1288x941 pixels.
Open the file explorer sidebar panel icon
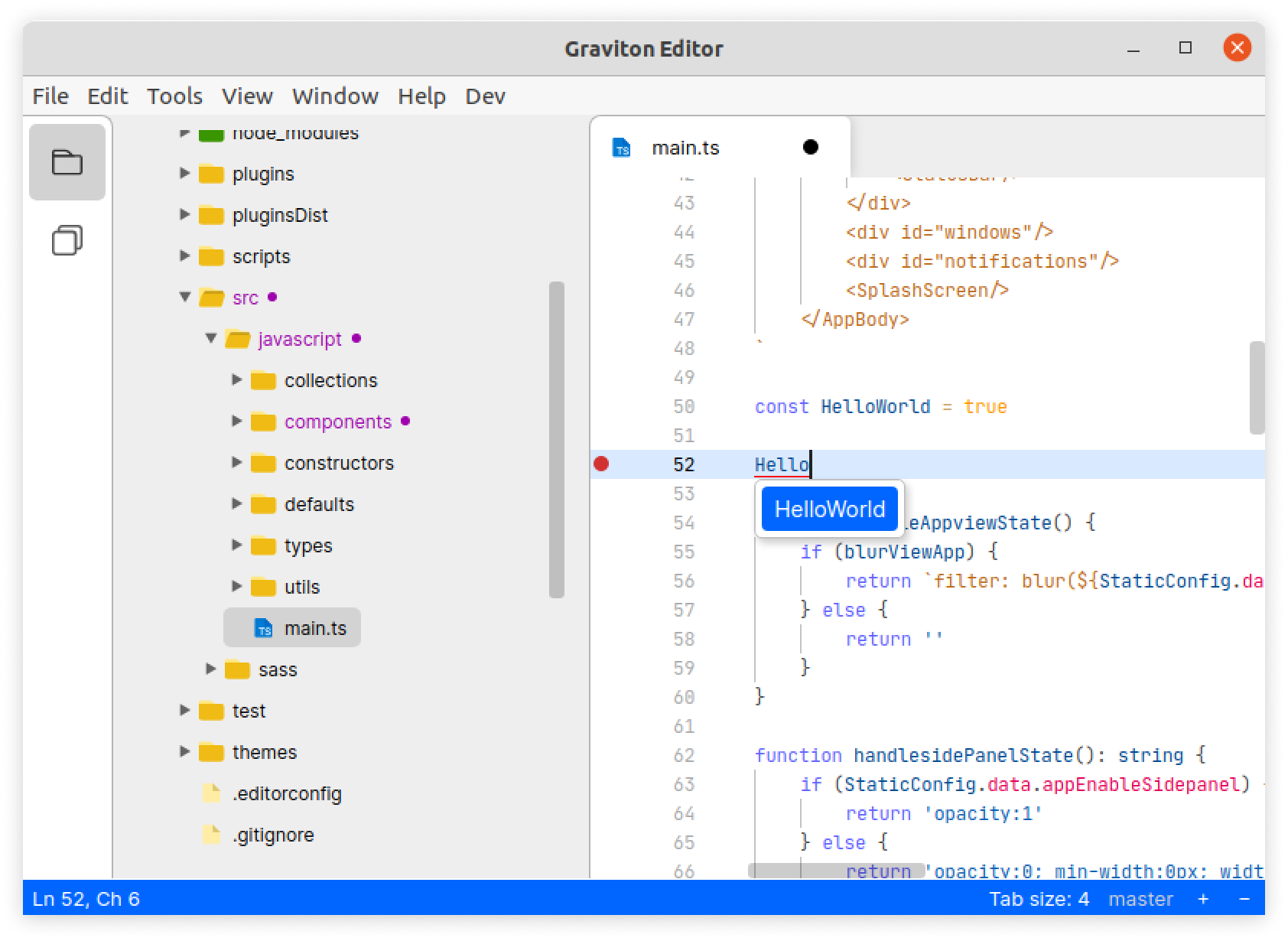tap(67, 162)
